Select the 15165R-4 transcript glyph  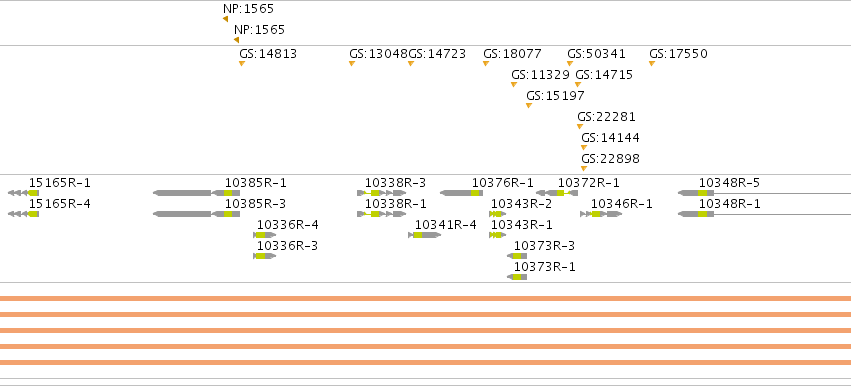[x=23, y=214]
